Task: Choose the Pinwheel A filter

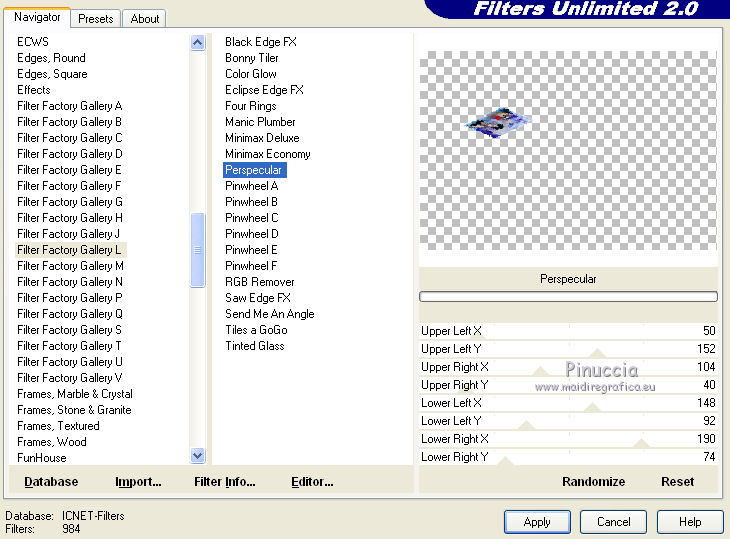Action: 251,186
